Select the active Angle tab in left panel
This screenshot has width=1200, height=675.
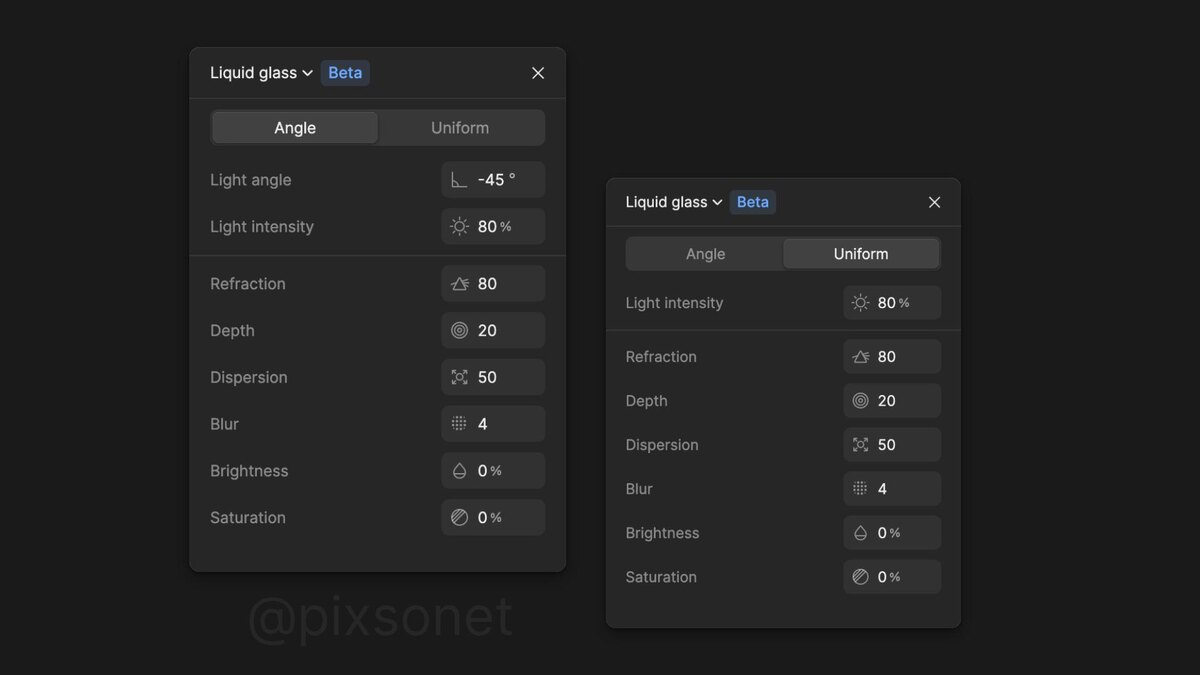[x=295, y=128]
